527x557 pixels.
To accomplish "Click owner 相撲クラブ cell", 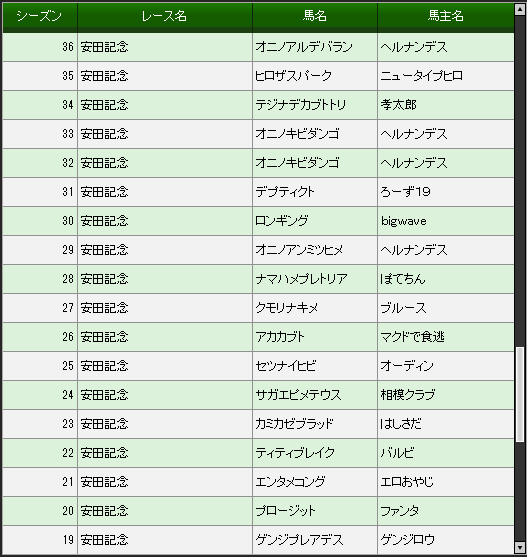I will [446, 395].
